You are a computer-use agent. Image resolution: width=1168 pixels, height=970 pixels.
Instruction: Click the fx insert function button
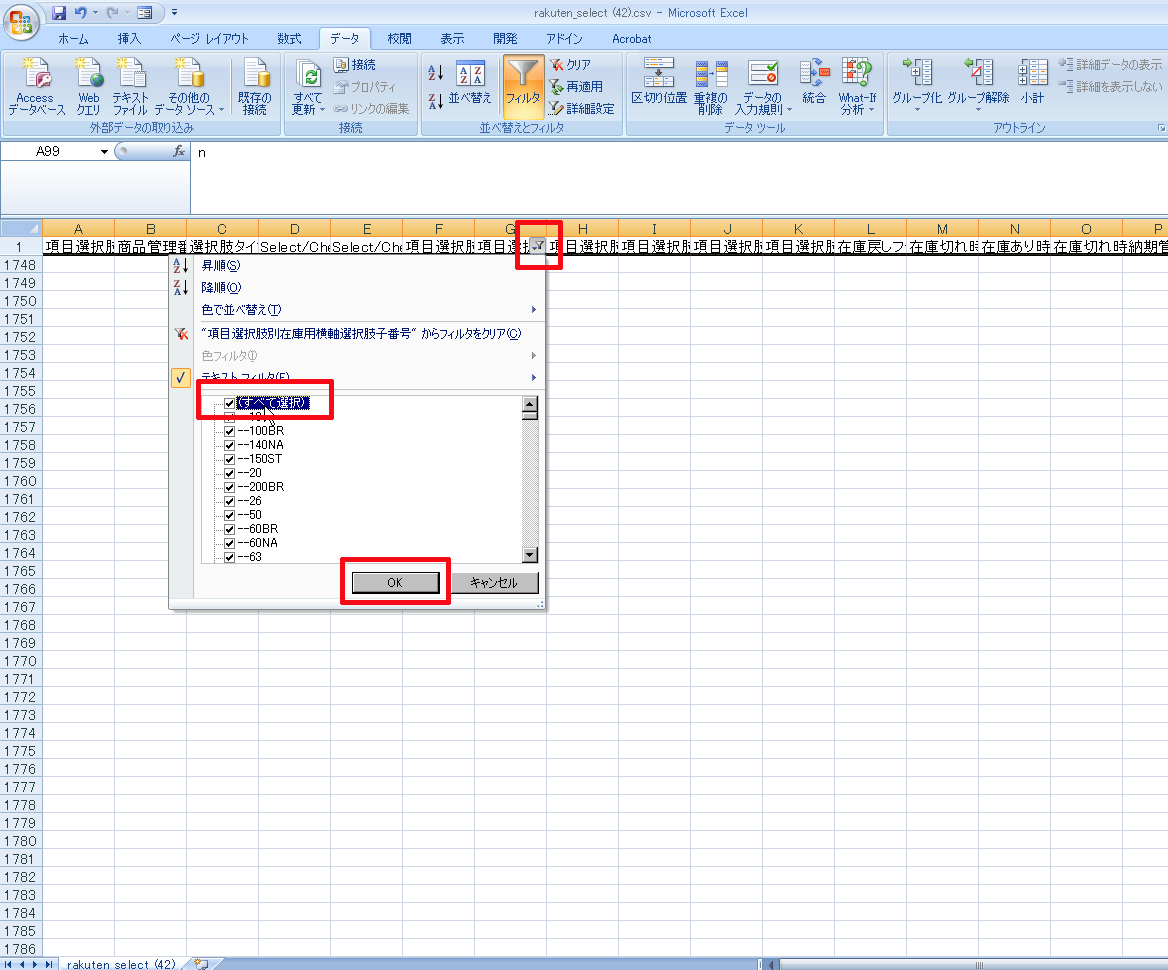[x=179, y=151]
